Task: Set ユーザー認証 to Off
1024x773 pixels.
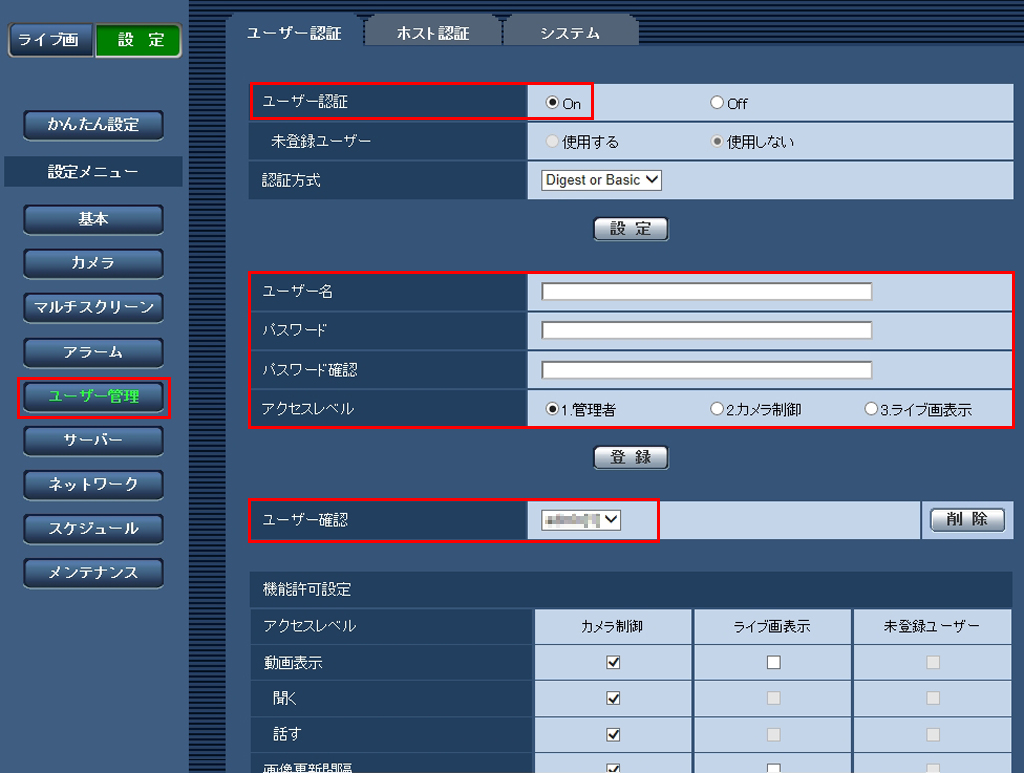Action: point(717,103)
